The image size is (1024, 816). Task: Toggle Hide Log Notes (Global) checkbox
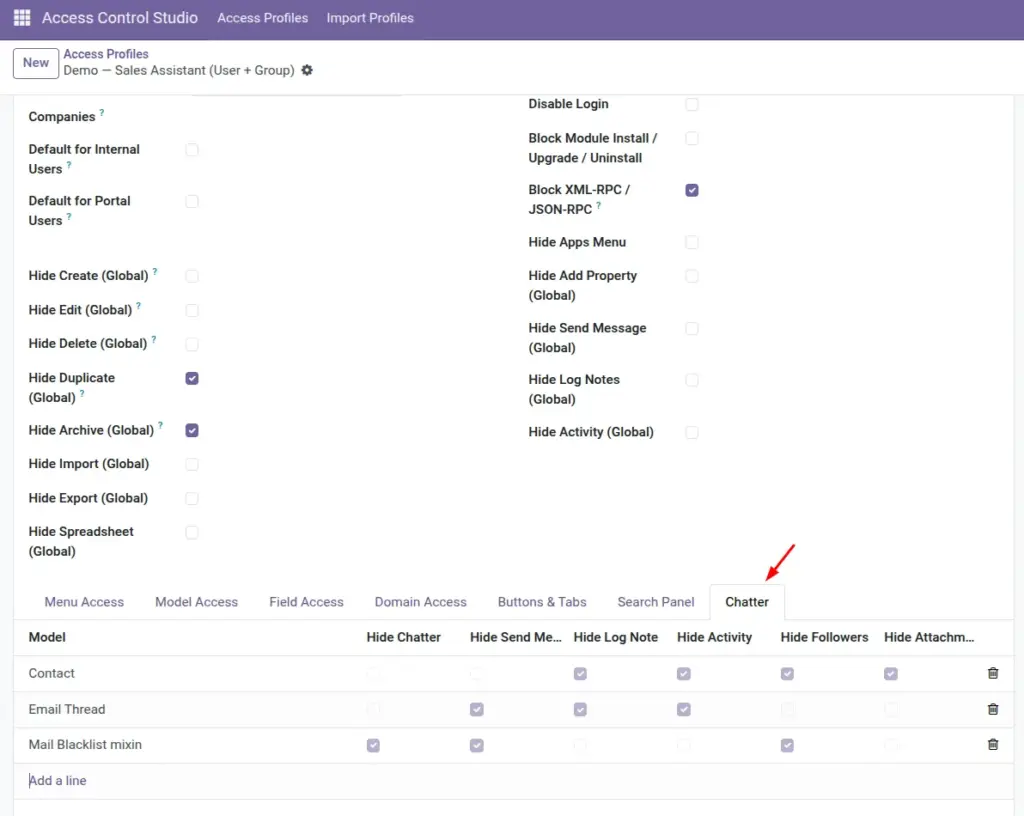(692, 380)
